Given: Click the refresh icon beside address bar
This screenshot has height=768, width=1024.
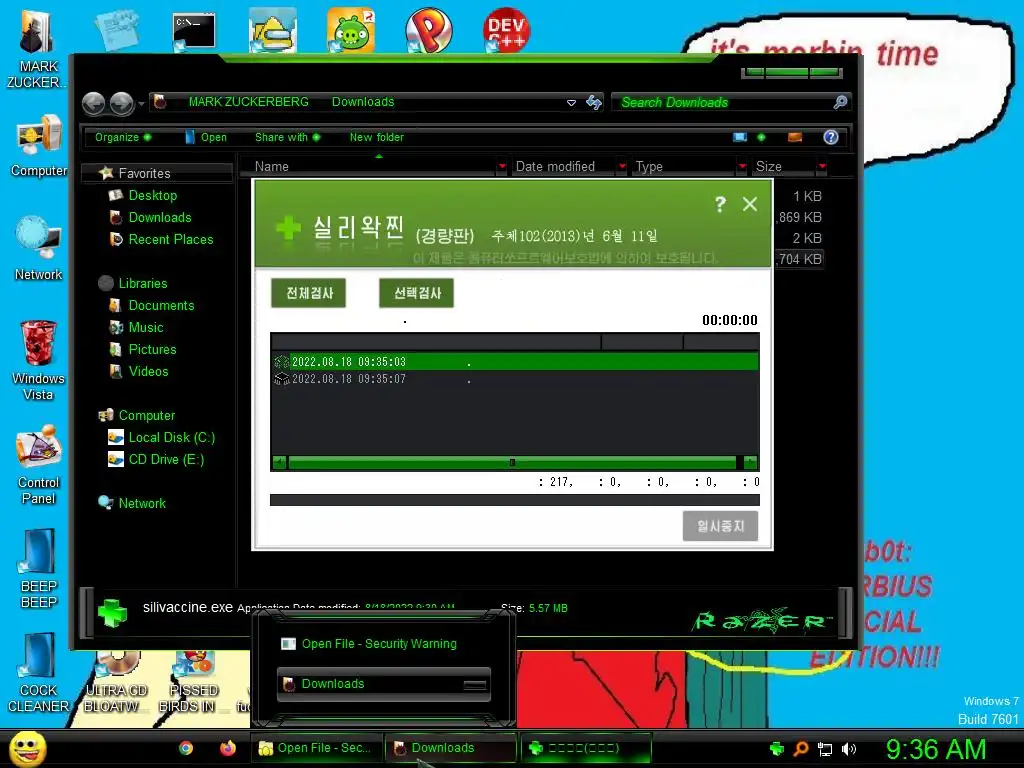Looking at the screenshot, I should point(594,102).
